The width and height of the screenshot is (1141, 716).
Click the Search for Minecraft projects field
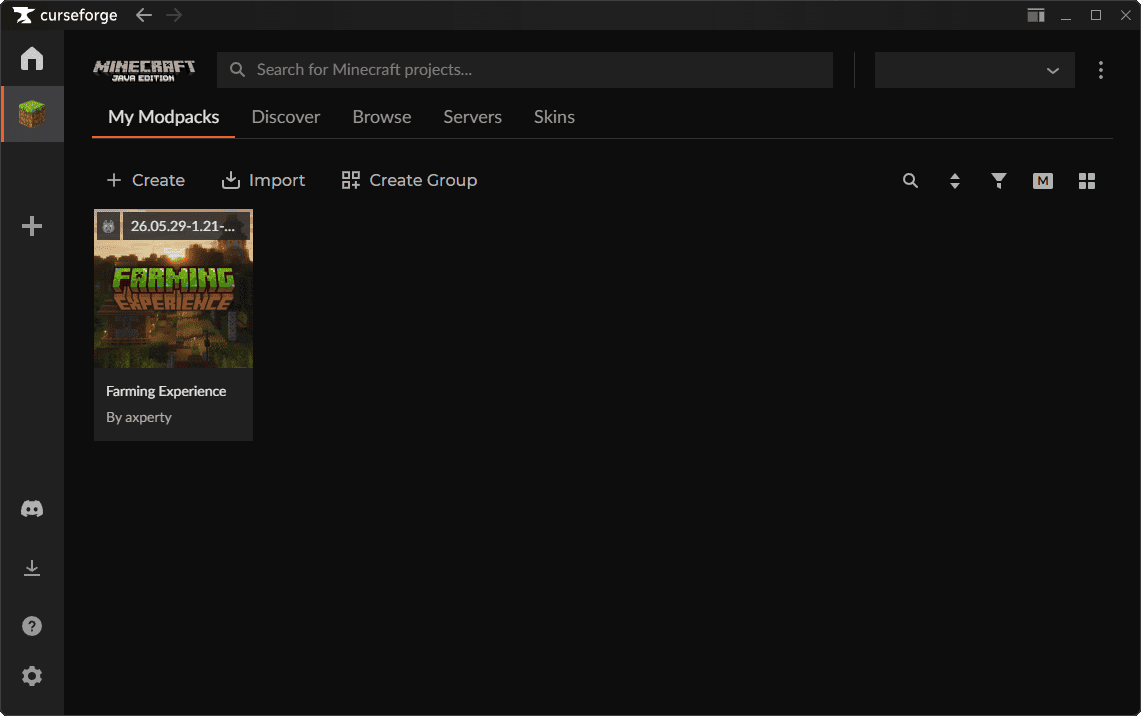[x=525, y=70]
